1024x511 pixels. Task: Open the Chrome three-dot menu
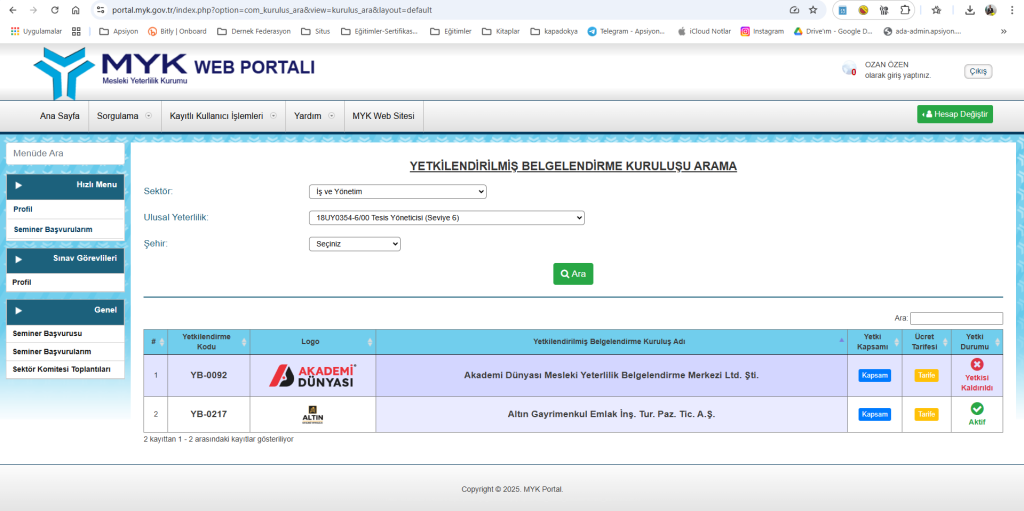pyautogui.click(x=1011, y=10)
